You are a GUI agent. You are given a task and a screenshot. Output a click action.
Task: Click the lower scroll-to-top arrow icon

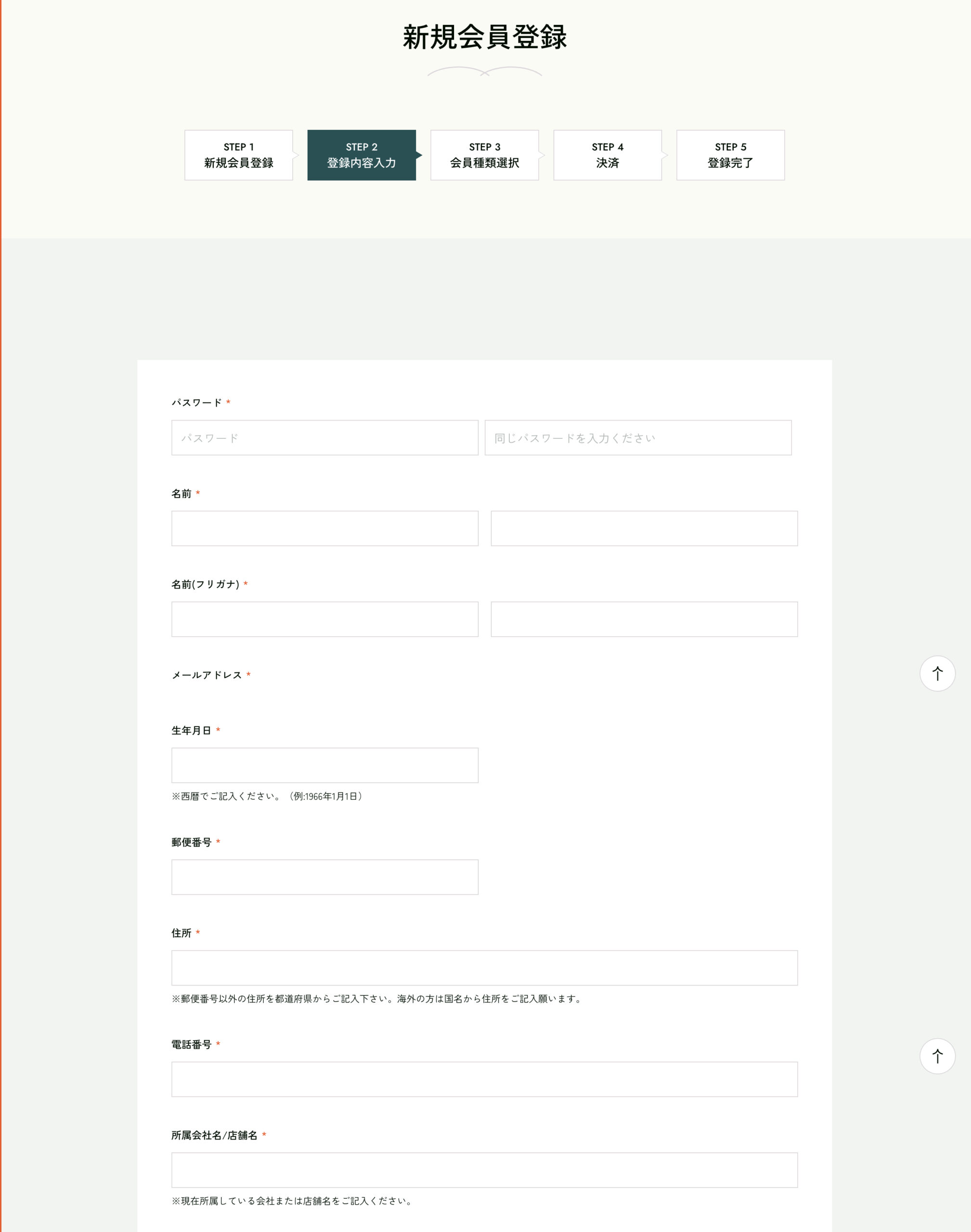937,1056
